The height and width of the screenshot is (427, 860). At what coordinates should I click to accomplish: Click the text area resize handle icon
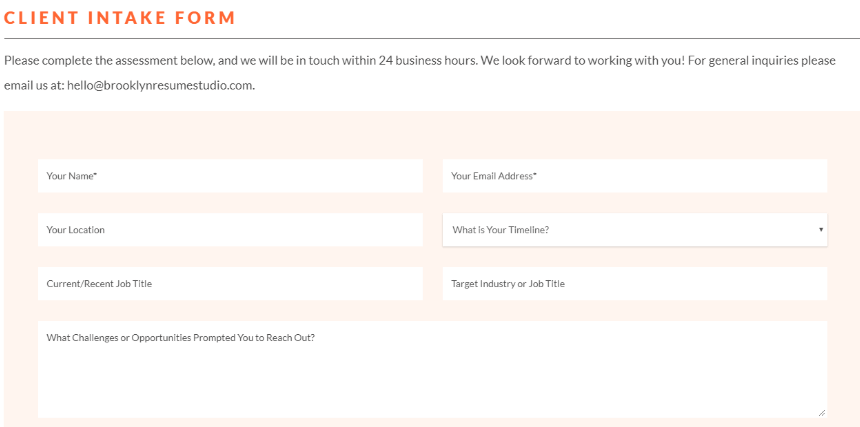(x=821, y=412)
